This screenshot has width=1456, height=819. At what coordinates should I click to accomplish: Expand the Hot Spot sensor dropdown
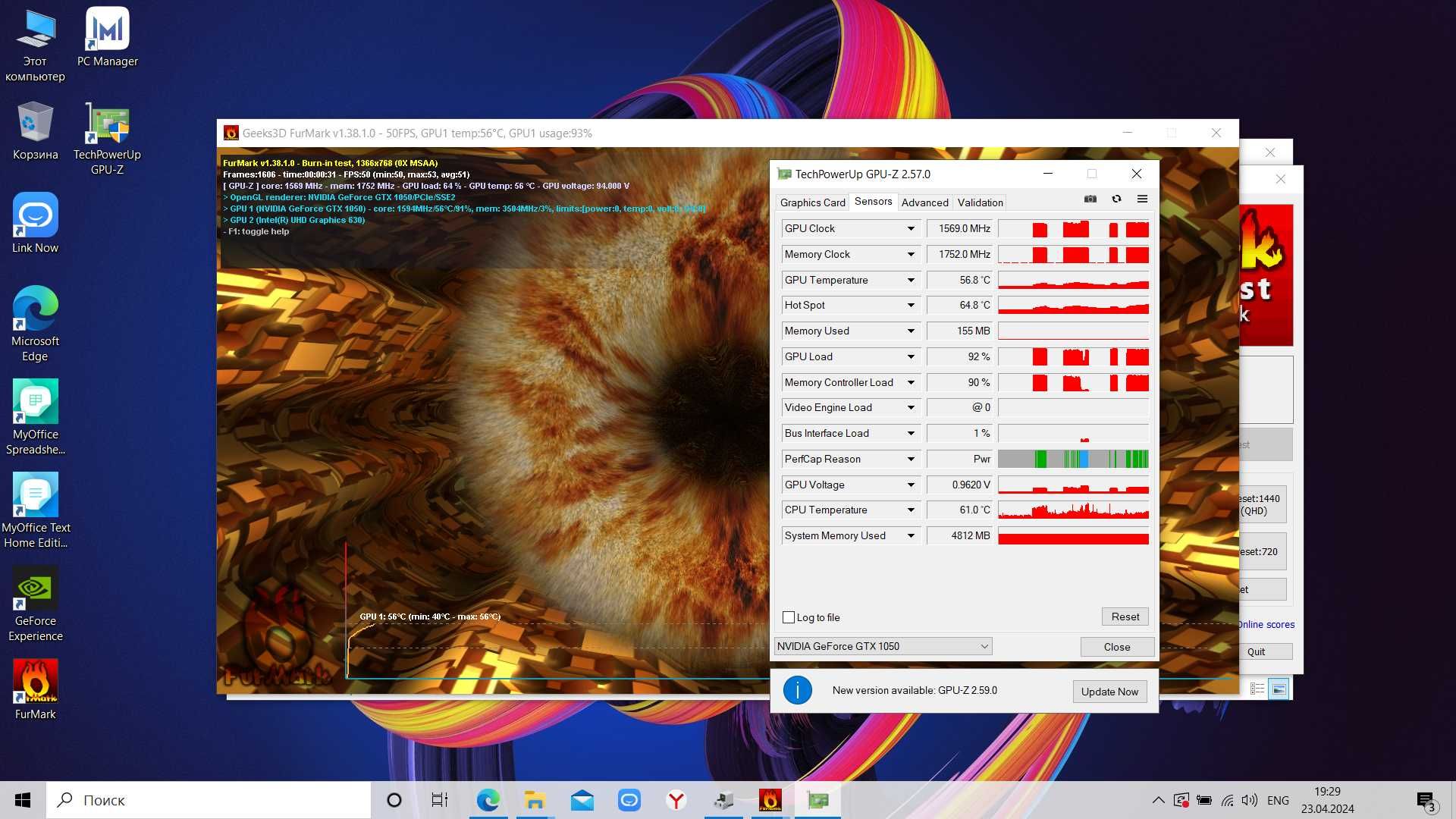coord(911,305)
